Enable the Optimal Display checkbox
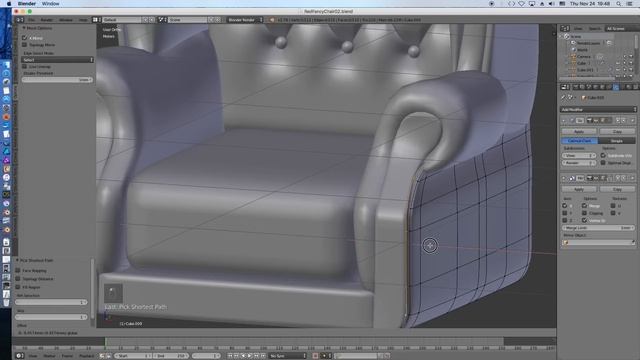The image size is (640, 360). (603, 163)
